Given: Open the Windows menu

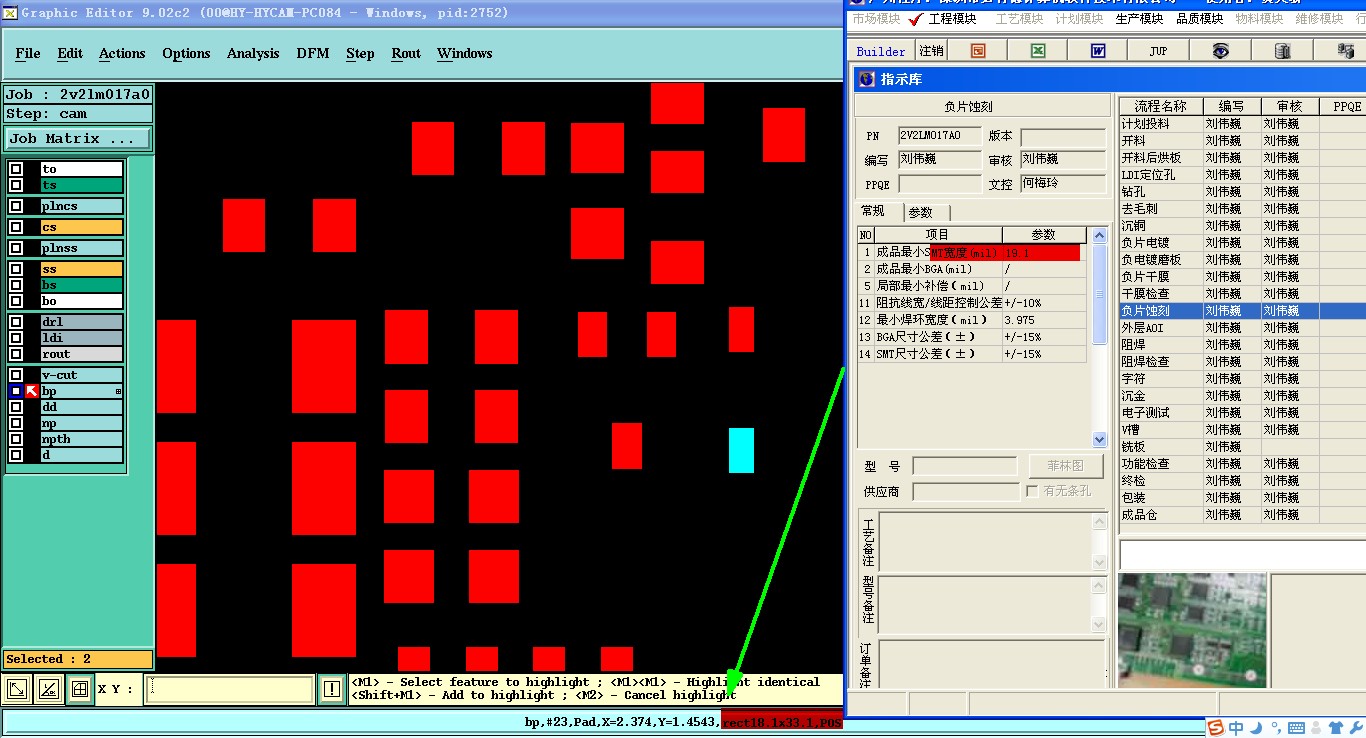Looking at the screenshot, I should [x=464, y=53].
